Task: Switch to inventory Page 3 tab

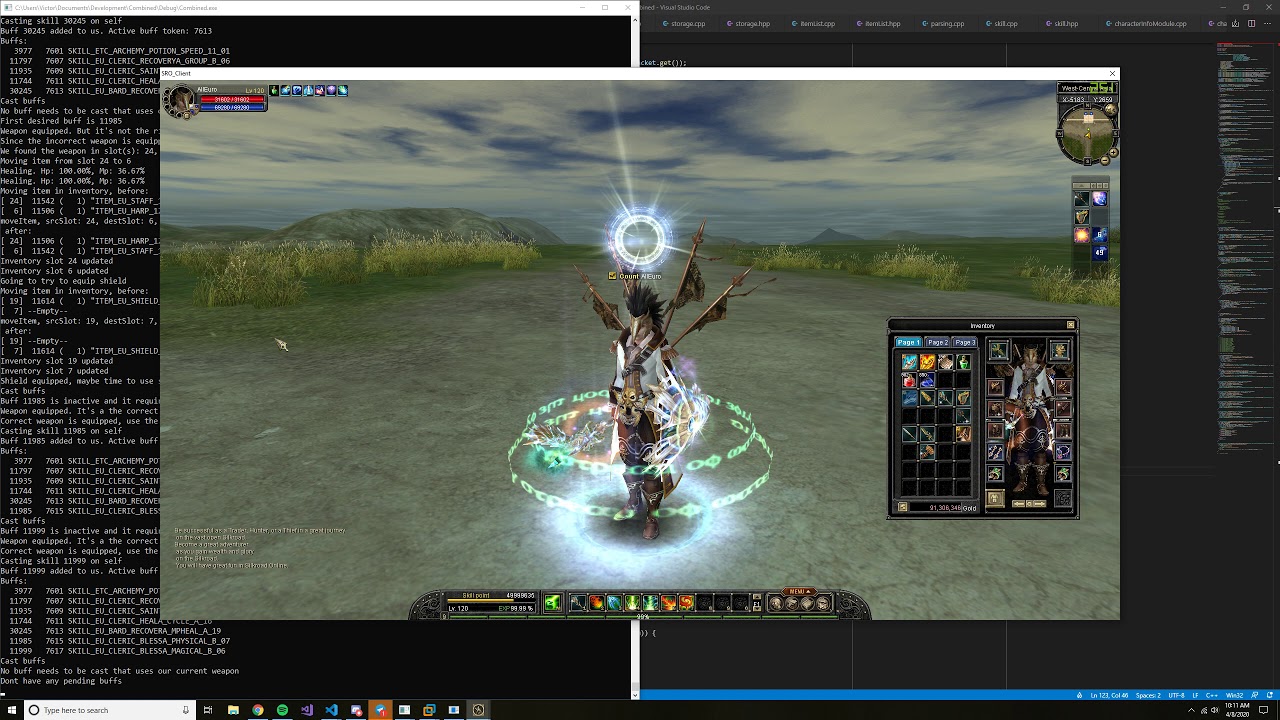Action: tap(965, 343)
